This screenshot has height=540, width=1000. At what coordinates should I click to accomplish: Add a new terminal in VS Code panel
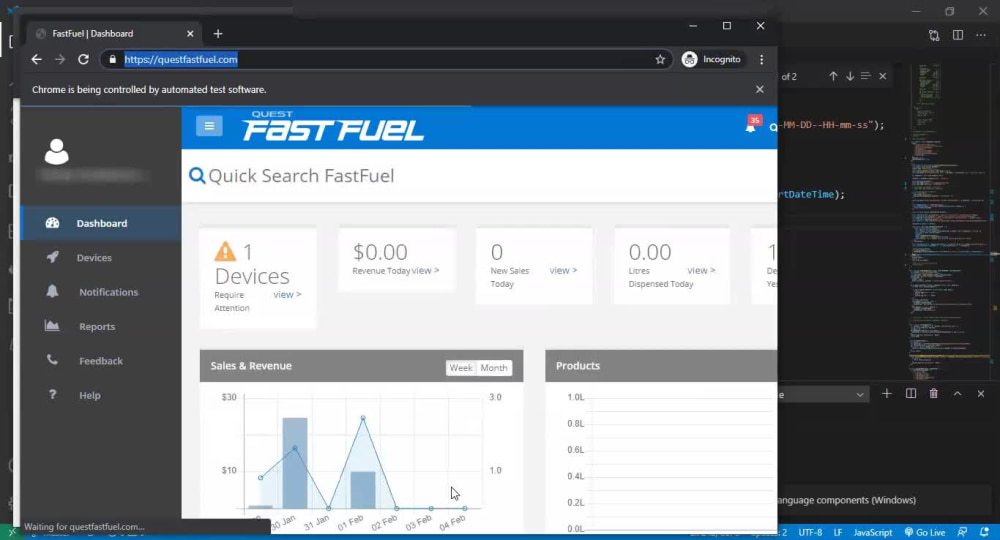tap(886, 393)
